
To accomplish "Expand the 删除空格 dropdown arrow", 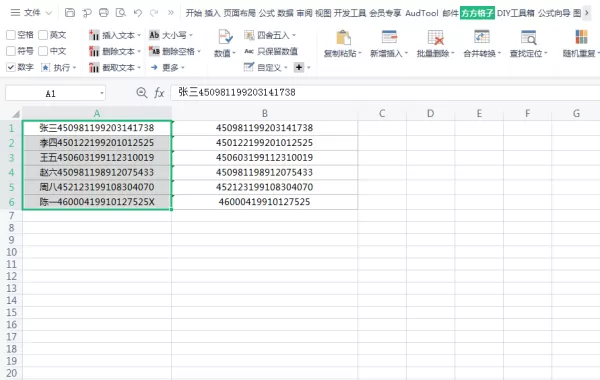I will coord(199,51).
